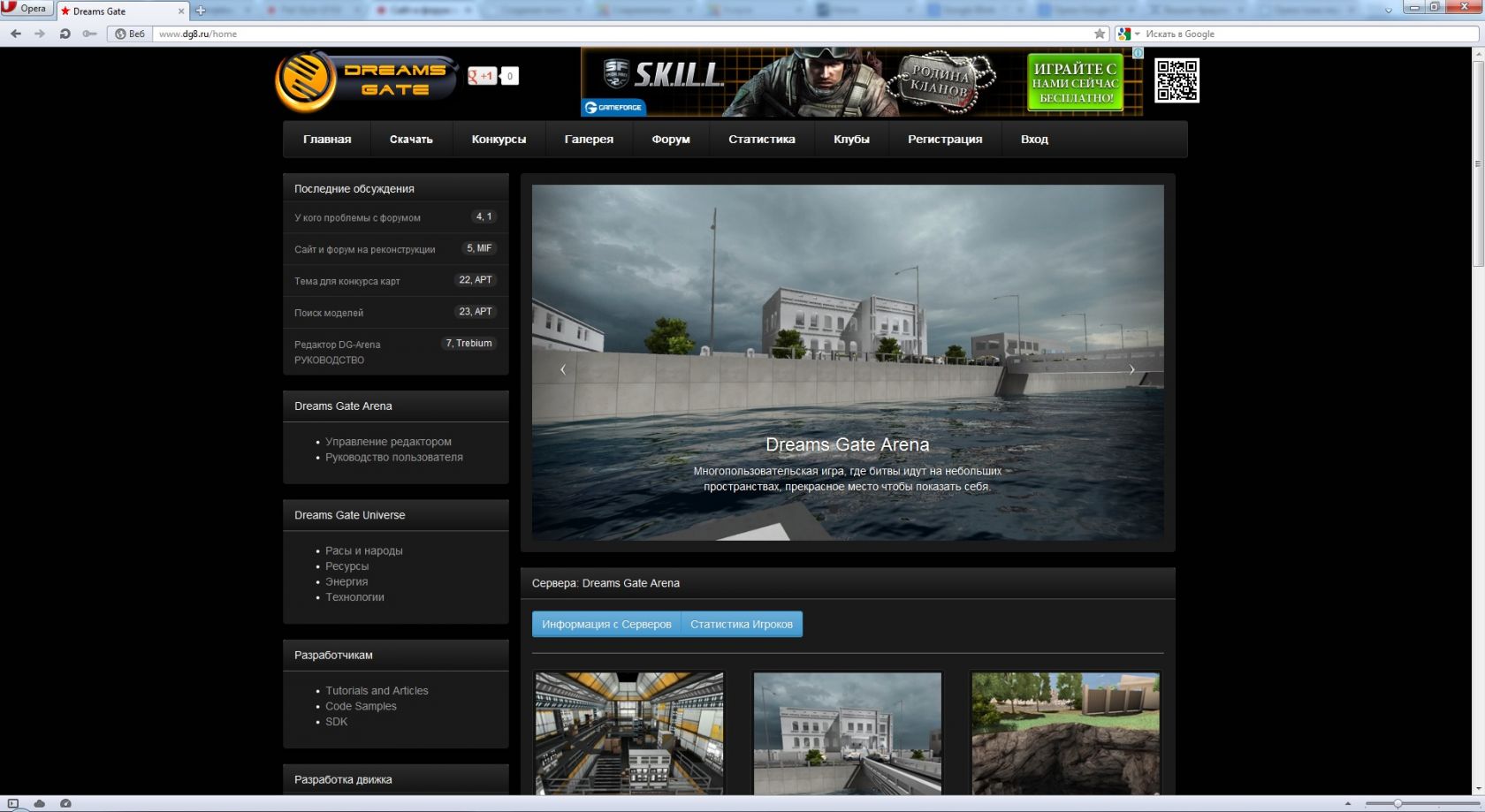Open the SDK link

tap(336, 722)
